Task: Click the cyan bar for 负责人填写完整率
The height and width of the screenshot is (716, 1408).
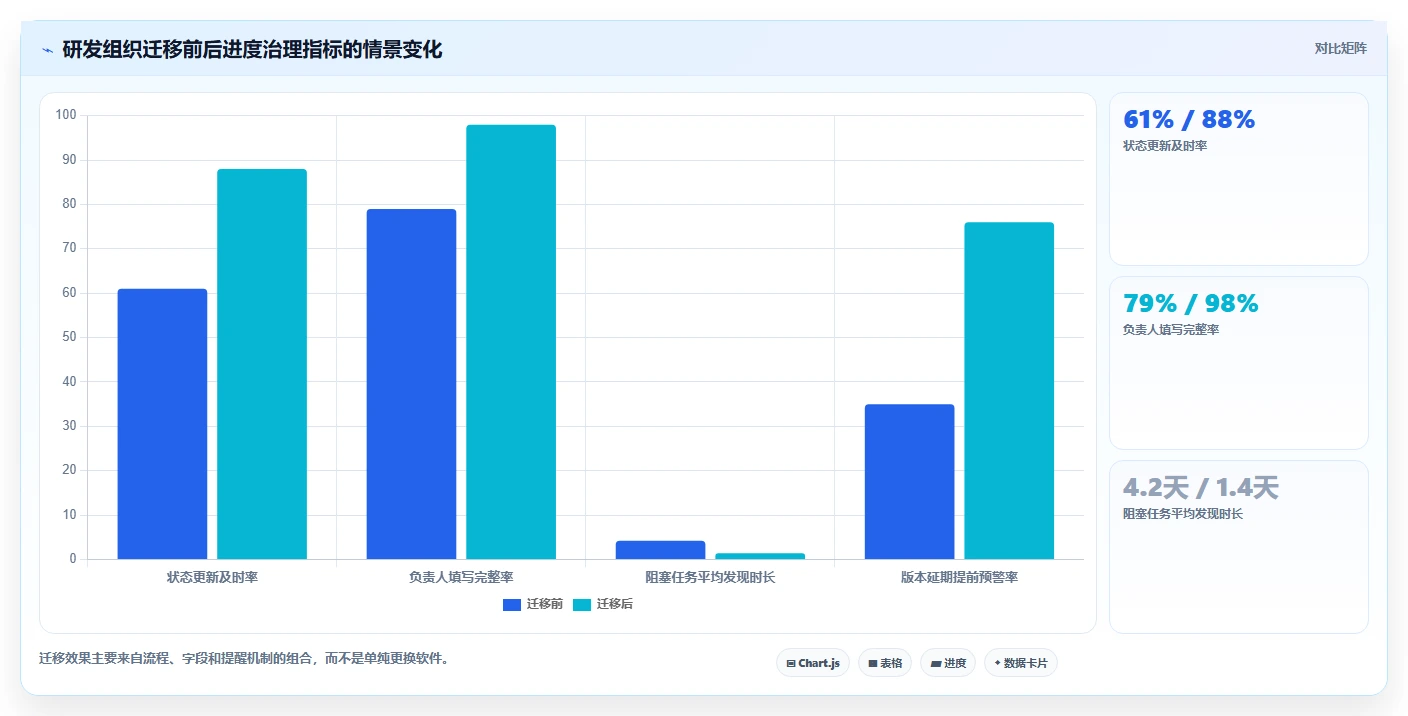Action: pyautogui.click(x=511, y=342)
